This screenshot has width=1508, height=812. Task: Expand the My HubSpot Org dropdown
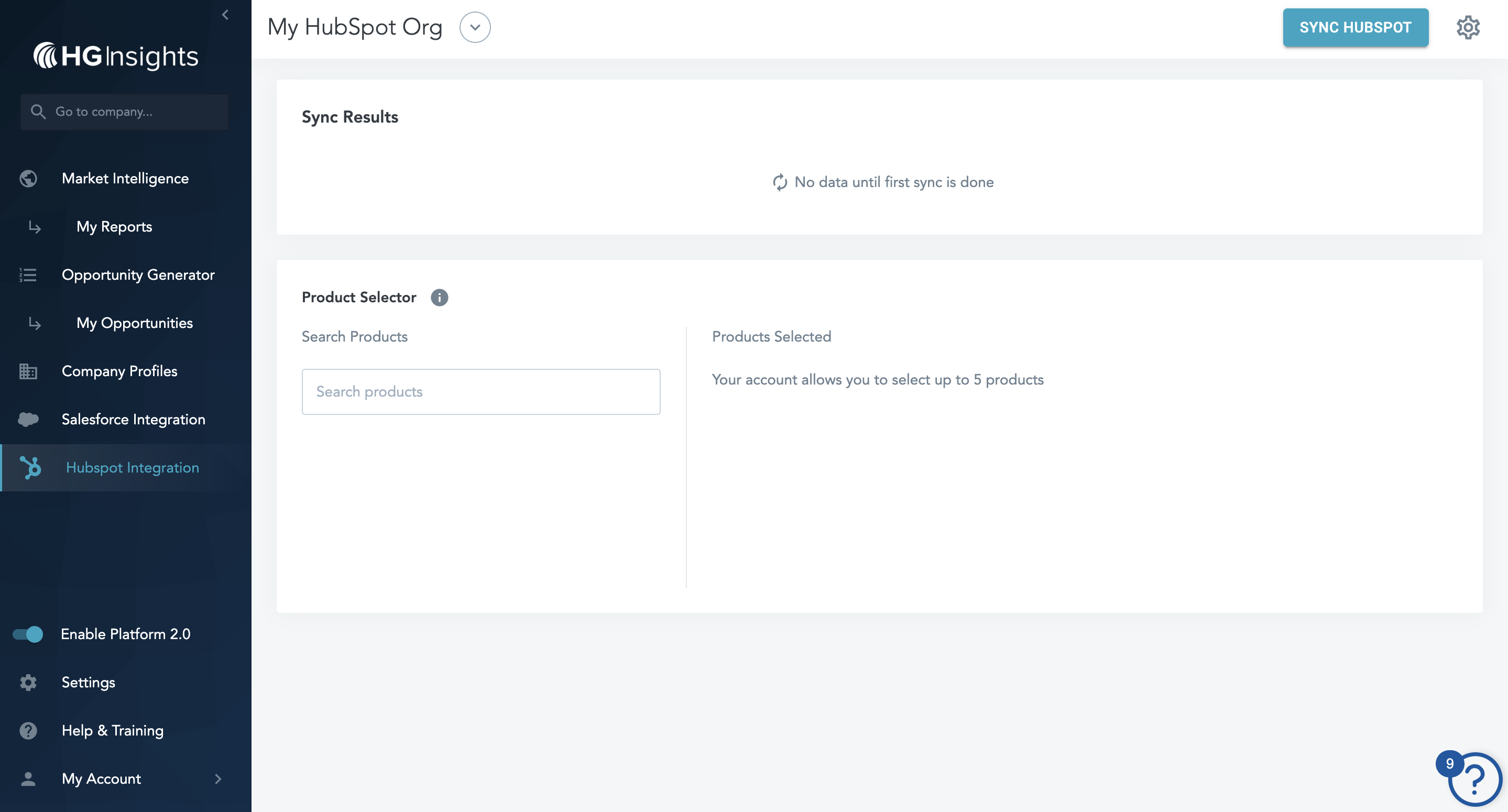pos(475,28)
